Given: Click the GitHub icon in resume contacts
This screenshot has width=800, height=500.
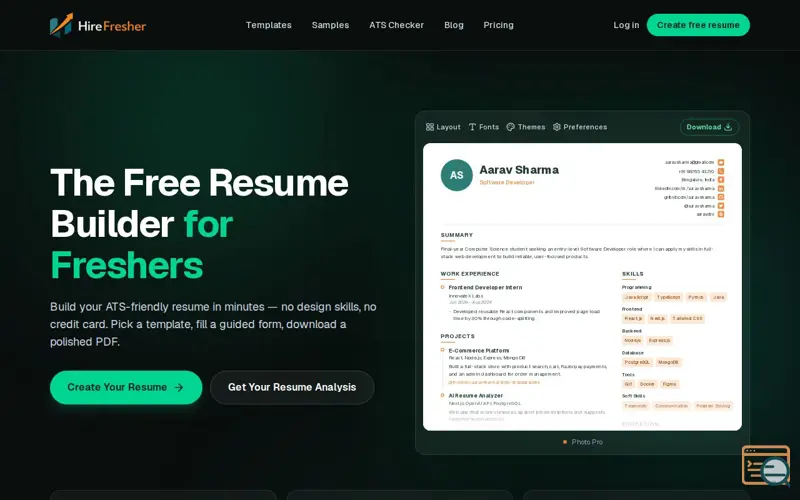Looking at the screenshot, I should [721, 197].
